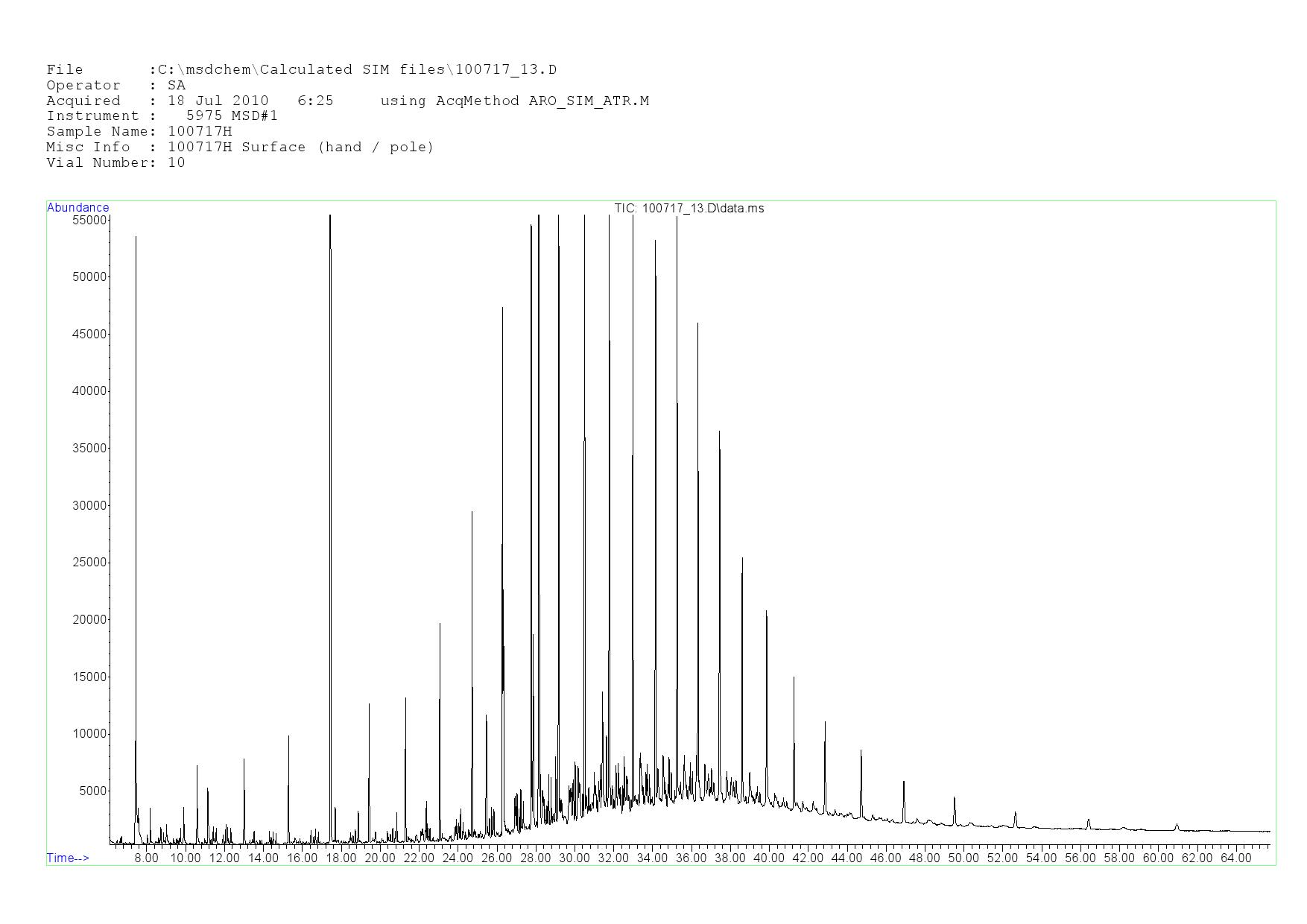Click the blue Abundance axis label

tap(77, 208)
